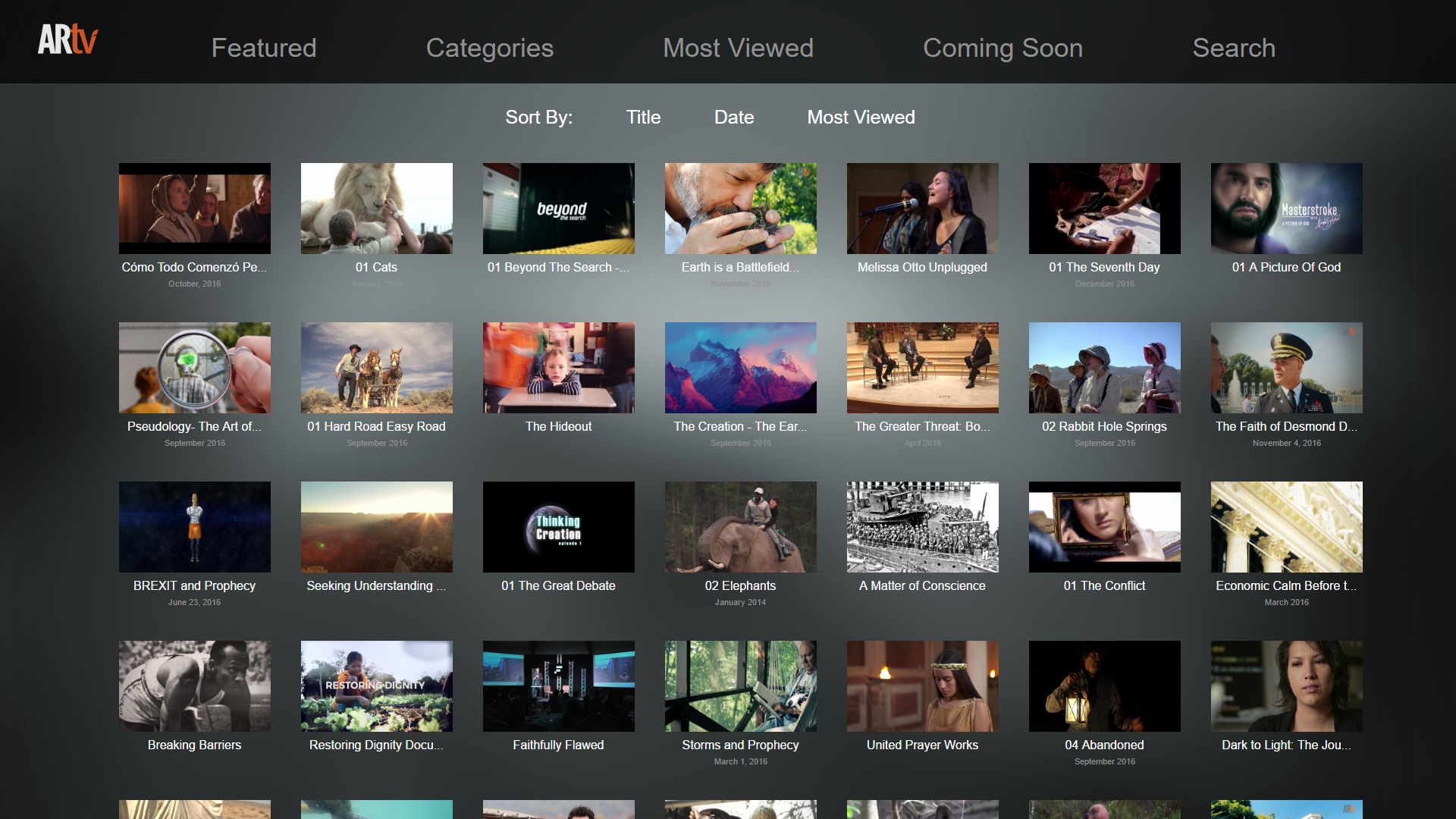Viewport: 1456px width, 819px height.
Task: Open the Categories menu
Action: [490, 48]
